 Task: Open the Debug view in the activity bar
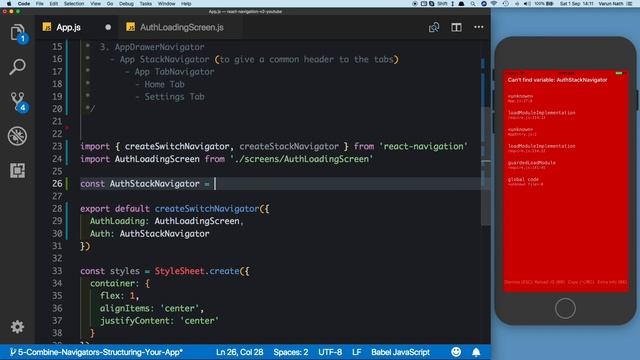[x=18, y=136]
